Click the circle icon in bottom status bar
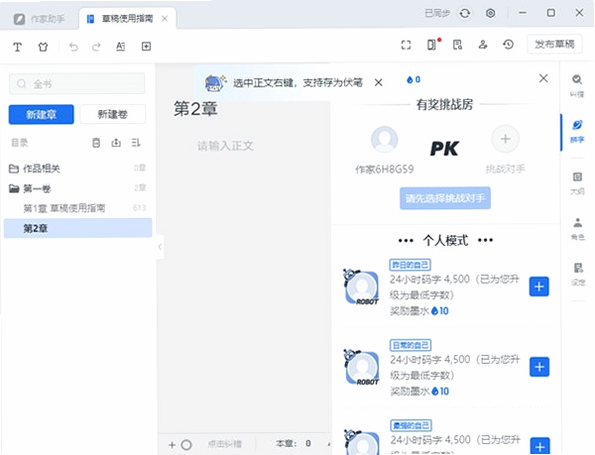The height and width of the screenshot is (455, 595). (x=186, y=444)
